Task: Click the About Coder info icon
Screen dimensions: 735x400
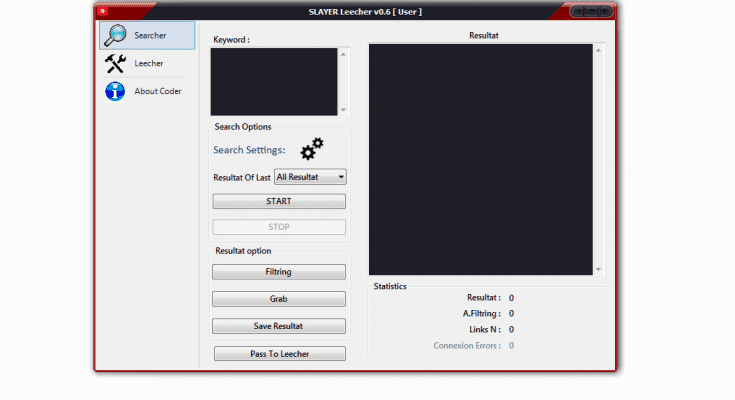Action: [116, 92]
